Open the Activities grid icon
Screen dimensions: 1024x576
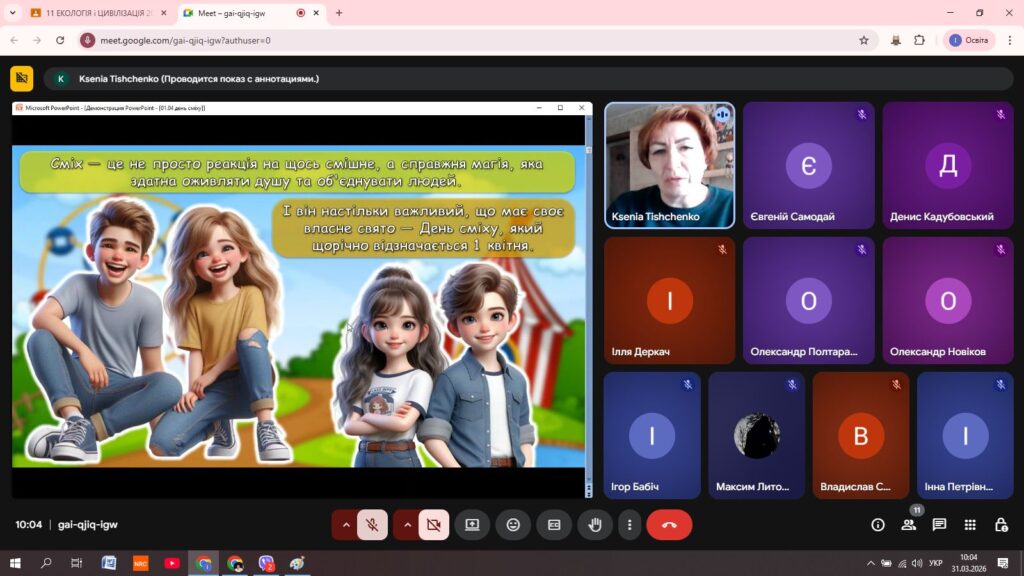click(x=970, y=524)
